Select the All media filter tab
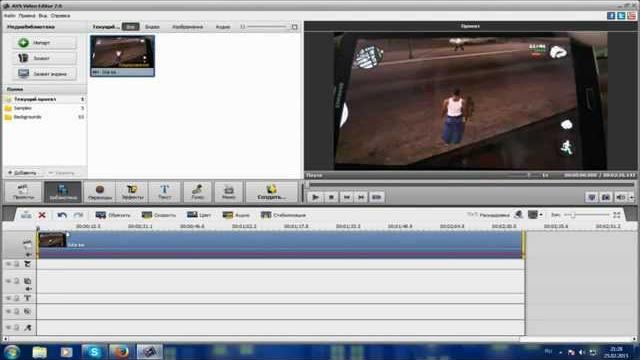This screenshot has width=640, height=360. tap(131, 27)
